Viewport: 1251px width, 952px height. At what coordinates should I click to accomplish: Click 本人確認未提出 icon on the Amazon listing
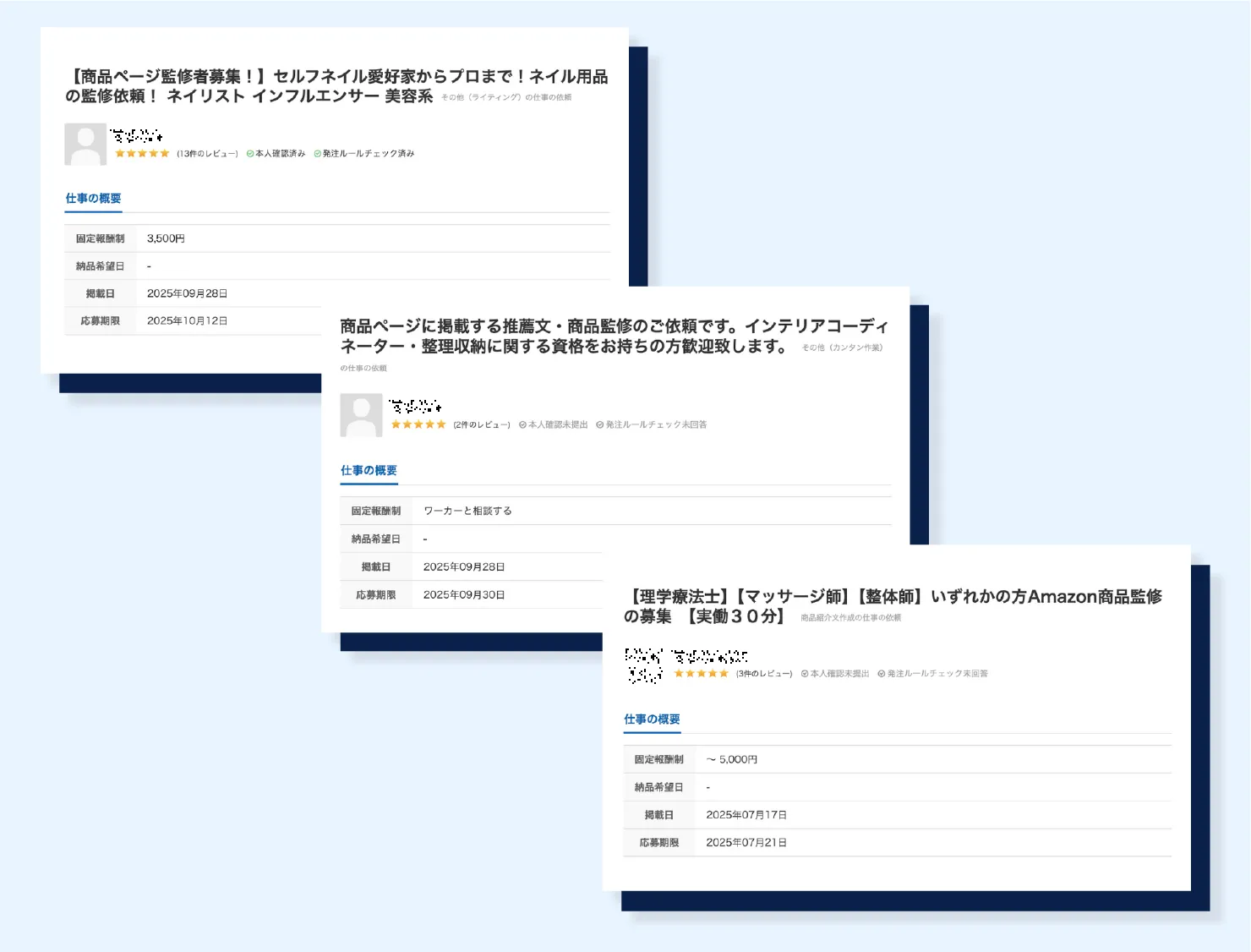(805, 674)
